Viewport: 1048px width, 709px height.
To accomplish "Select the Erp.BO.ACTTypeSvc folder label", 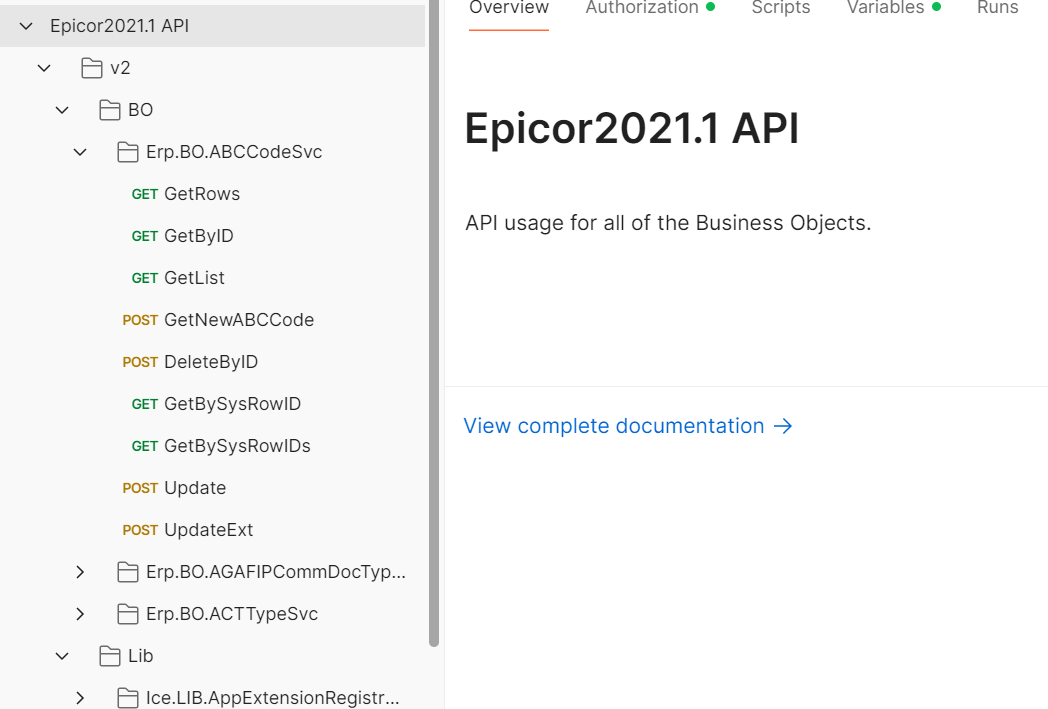I will tap(232, 614).
